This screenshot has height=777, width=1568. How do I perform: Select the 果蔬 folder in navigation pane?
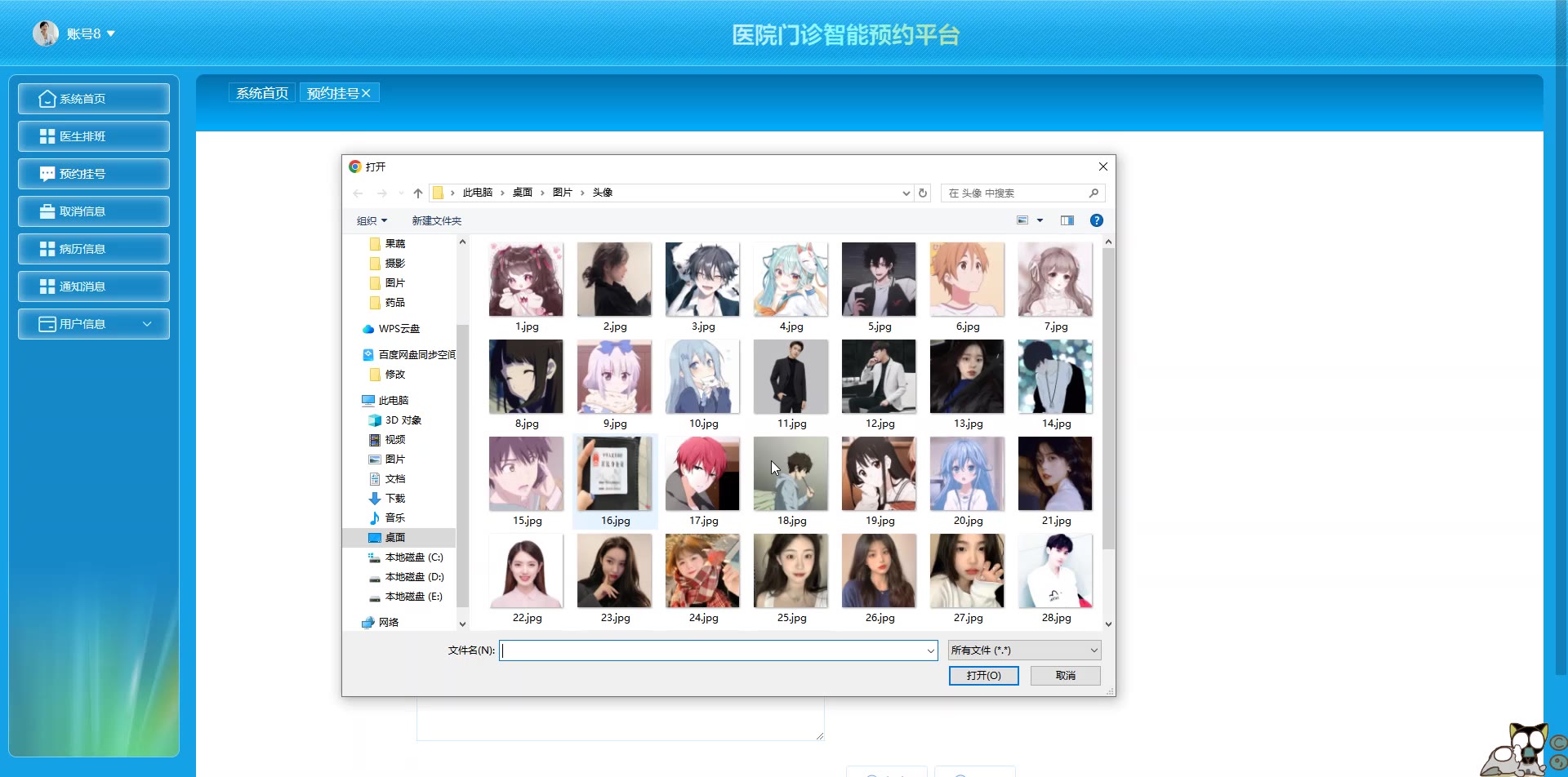click(x=387, y=244)
